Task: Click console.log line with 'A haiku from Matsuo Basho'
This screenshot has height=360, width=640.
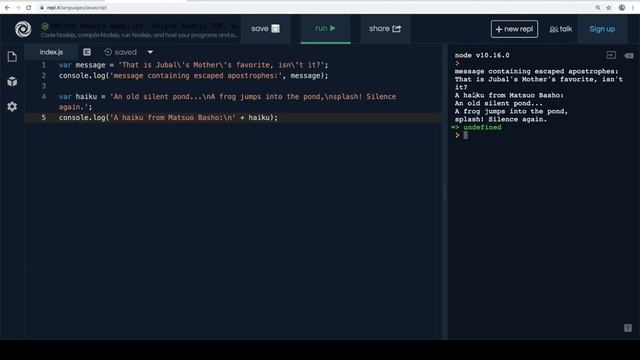Action: (168, 118)
